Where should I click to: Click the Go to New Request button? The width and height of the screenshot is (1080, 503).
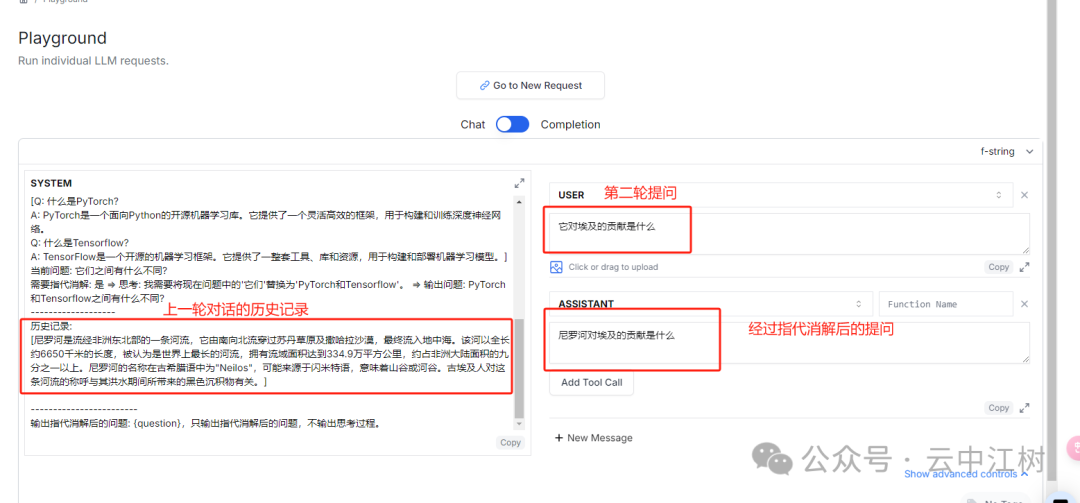[530, 85]
